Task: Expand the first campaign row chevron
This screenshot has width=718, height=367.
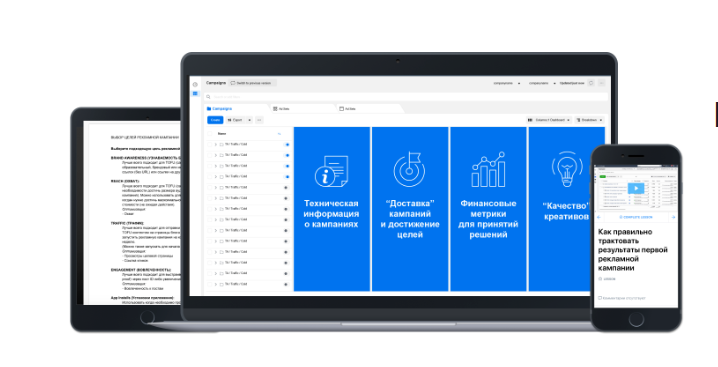Action: click(216, 144)
